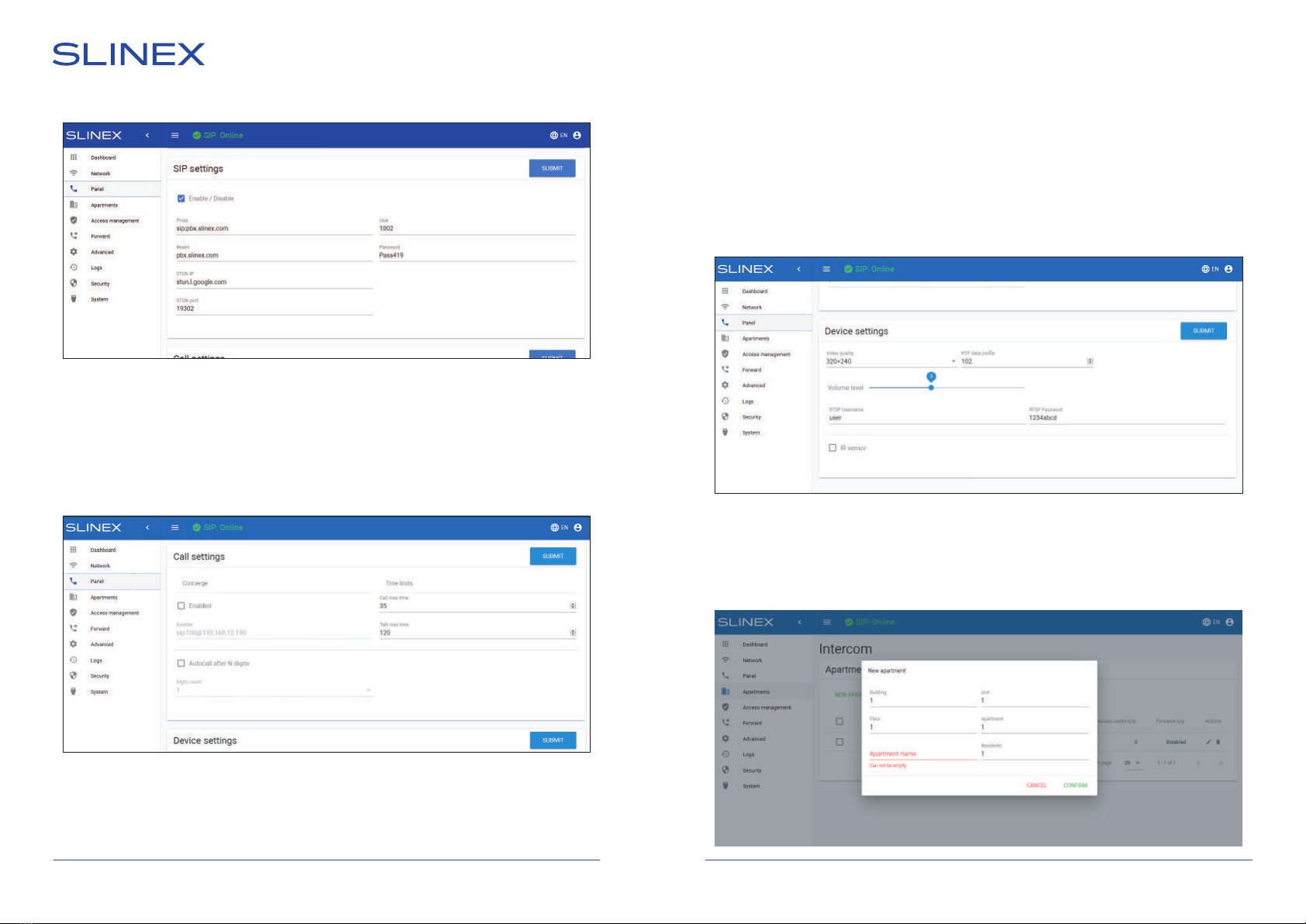The image size is (1306, 924).
Task: Select Forward item in Call settings window sidebar
Action: (100, 629)
